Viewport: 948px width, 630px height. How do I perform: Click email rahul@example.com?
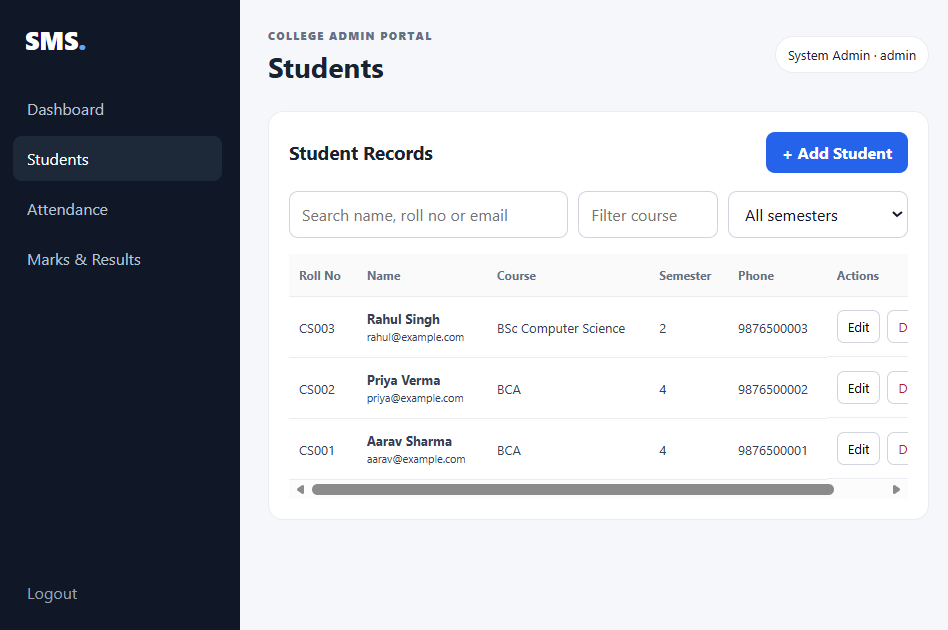[415, 337]
